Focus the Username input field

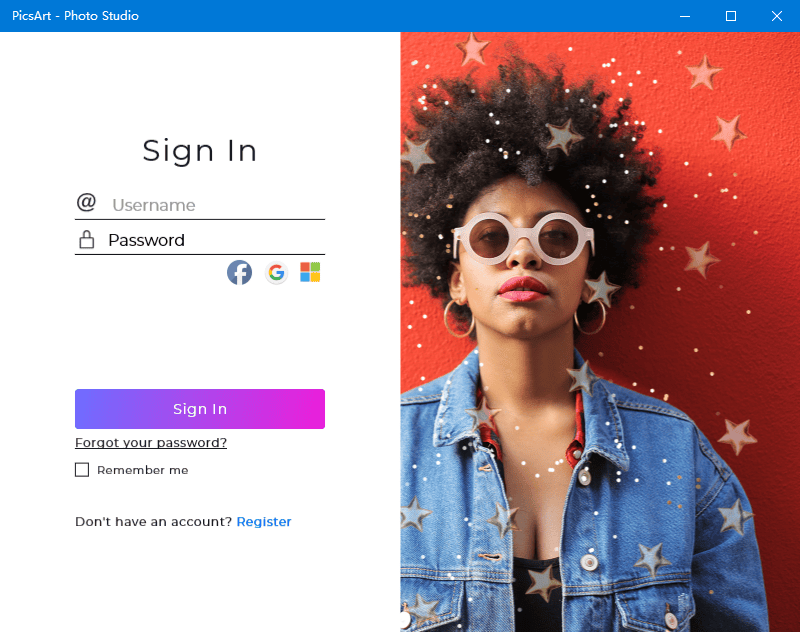click(217, 205)
